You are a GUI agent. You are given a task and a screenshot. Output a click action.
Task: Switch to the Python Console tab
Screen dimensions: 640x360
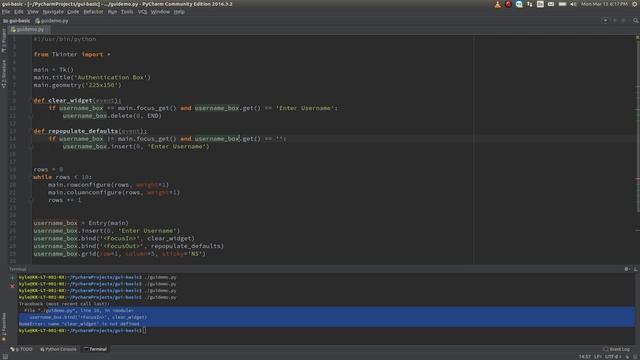coord(58,349)
